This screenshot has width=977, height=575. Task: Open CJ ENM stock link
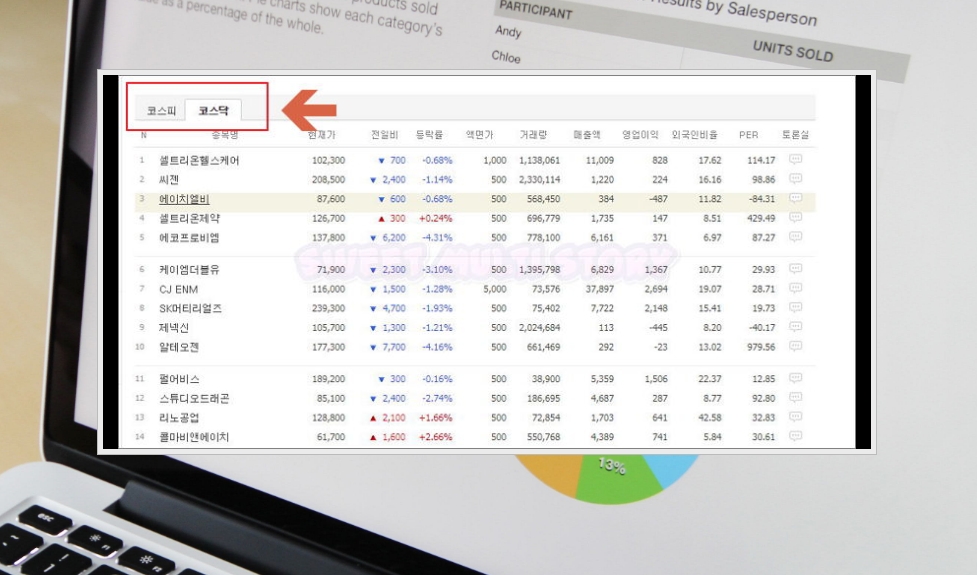pyautogui.click(x=178, y=289)
